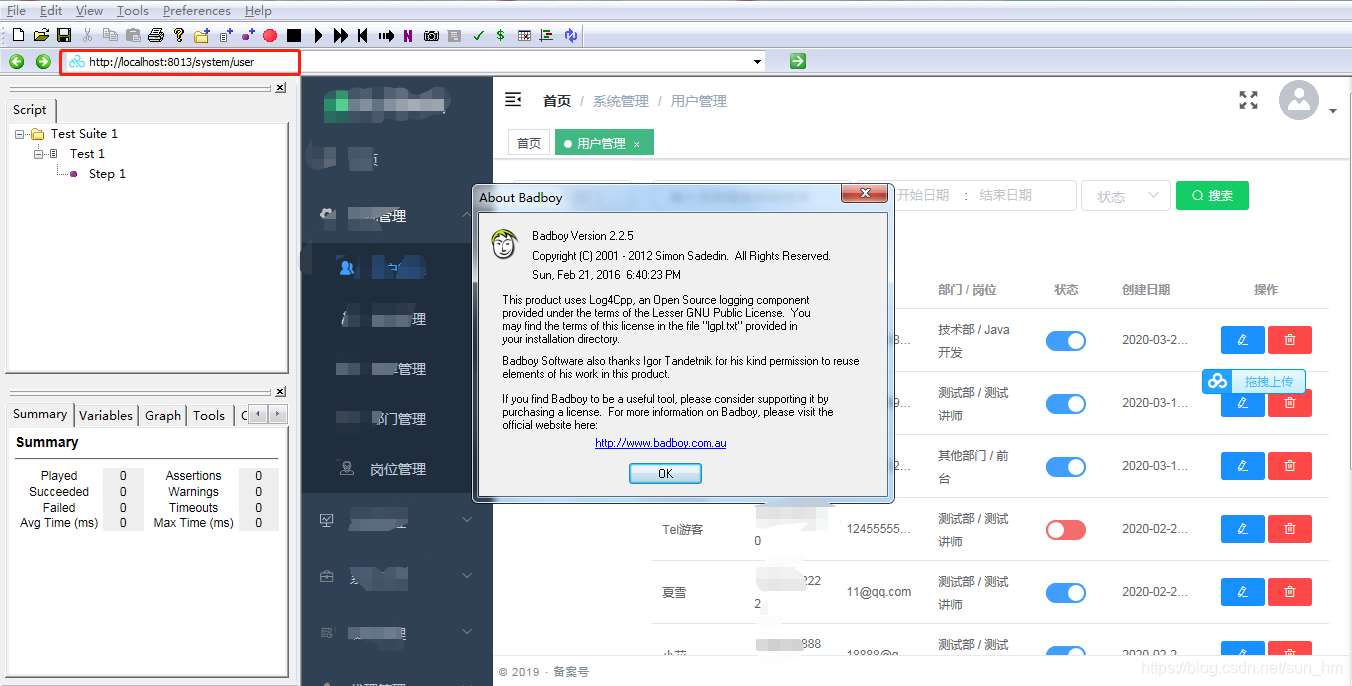Add assertion via green checkmark icon
Image resolution: width=1352 pixels, height=686 pixels.
click(x=478, y=35)
